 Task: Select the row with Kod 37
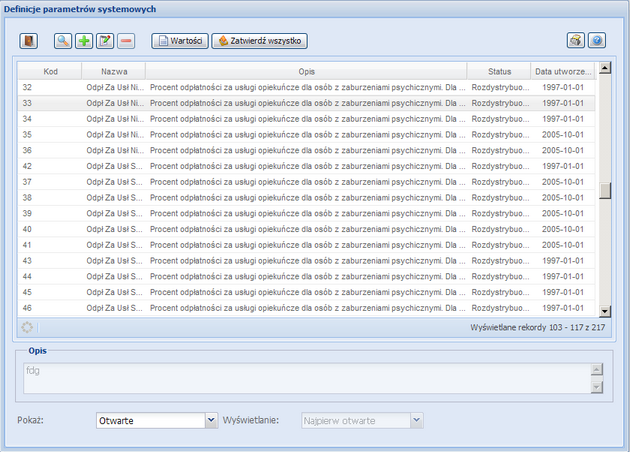click(306, 182)
